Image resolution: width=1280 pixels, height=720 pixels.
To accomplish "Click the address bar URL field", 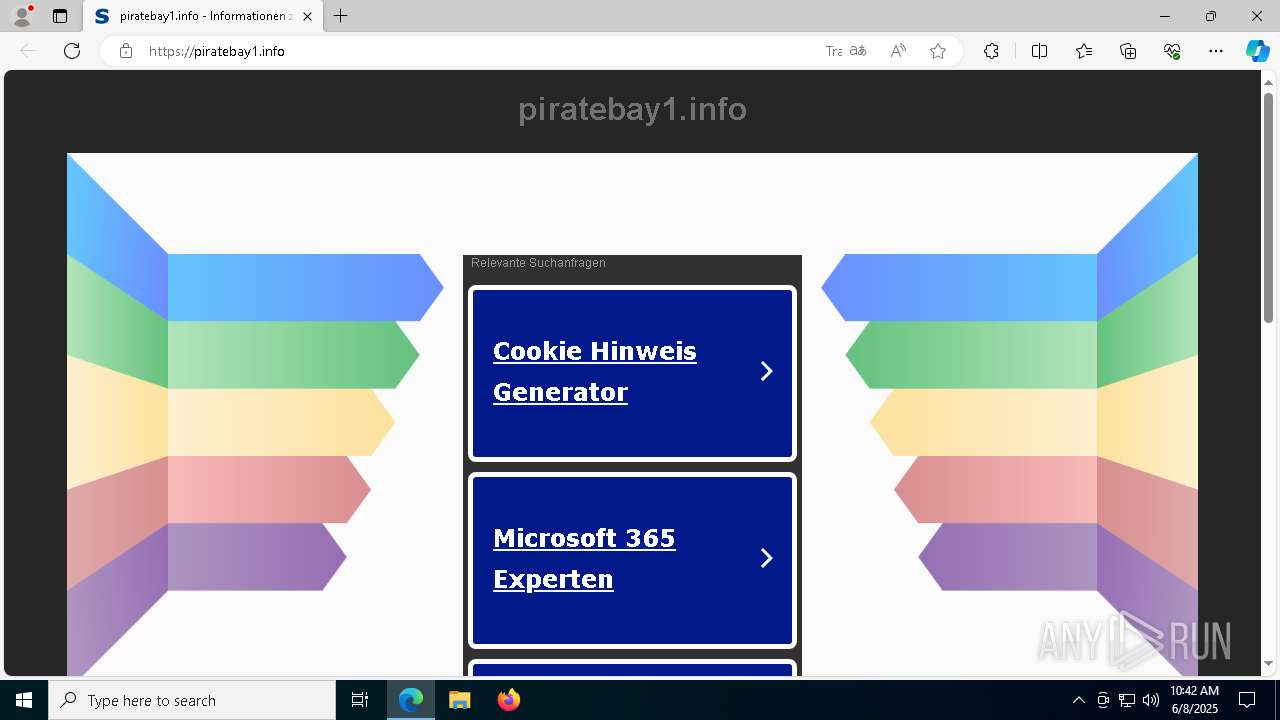I will (480, 51).
